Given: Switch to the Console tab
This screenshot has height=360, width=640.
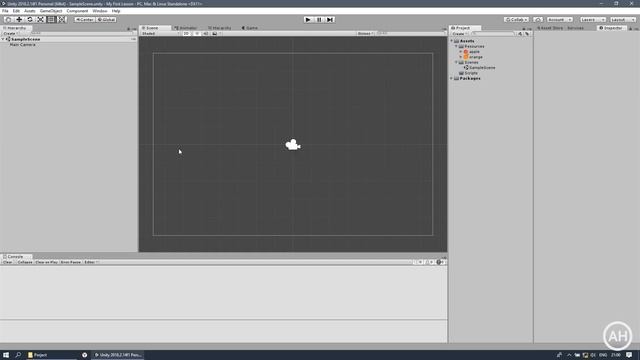Looking at the screenshot, I should [16, 257].
